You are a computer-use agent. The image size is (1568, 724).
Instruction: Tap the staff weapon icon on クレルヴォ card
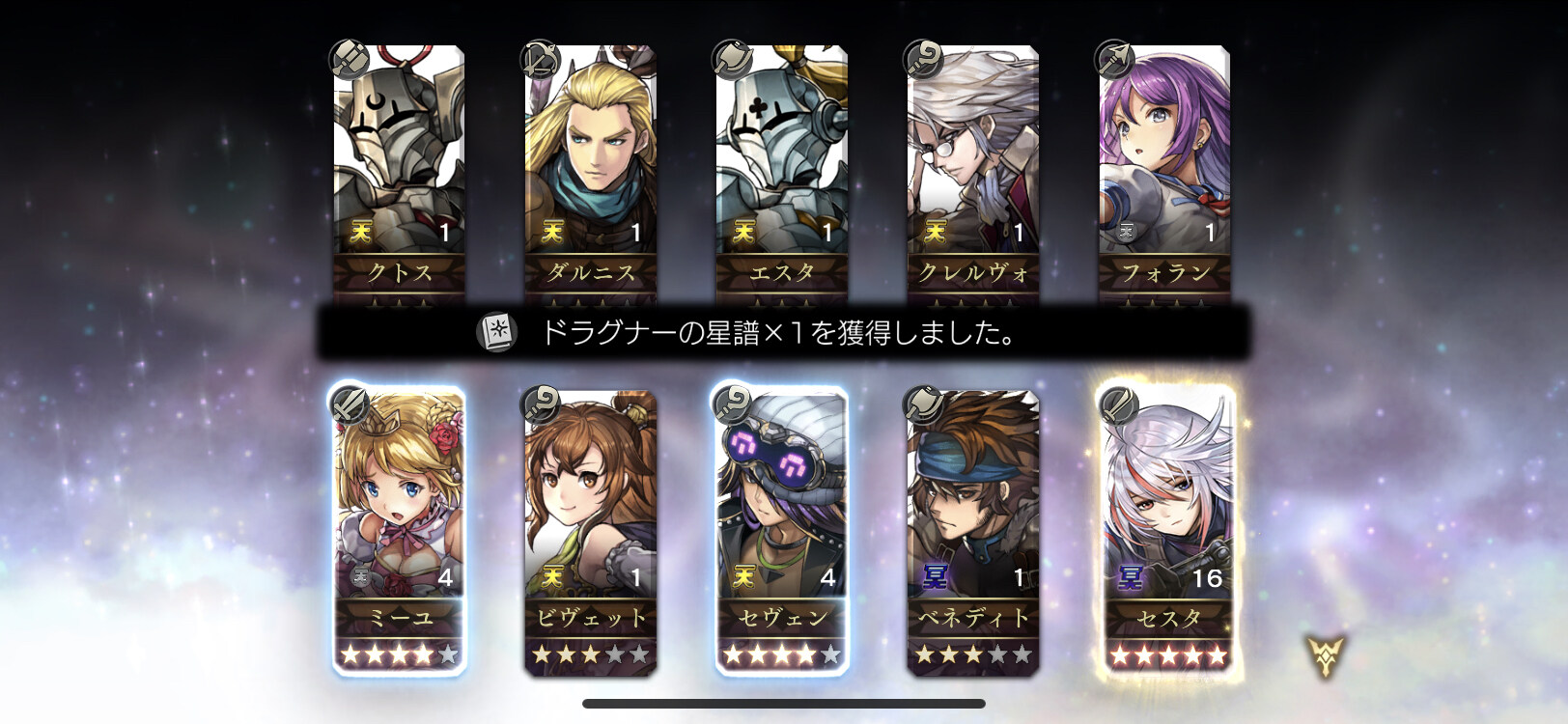pyautogui.click(x=922, y=59)
